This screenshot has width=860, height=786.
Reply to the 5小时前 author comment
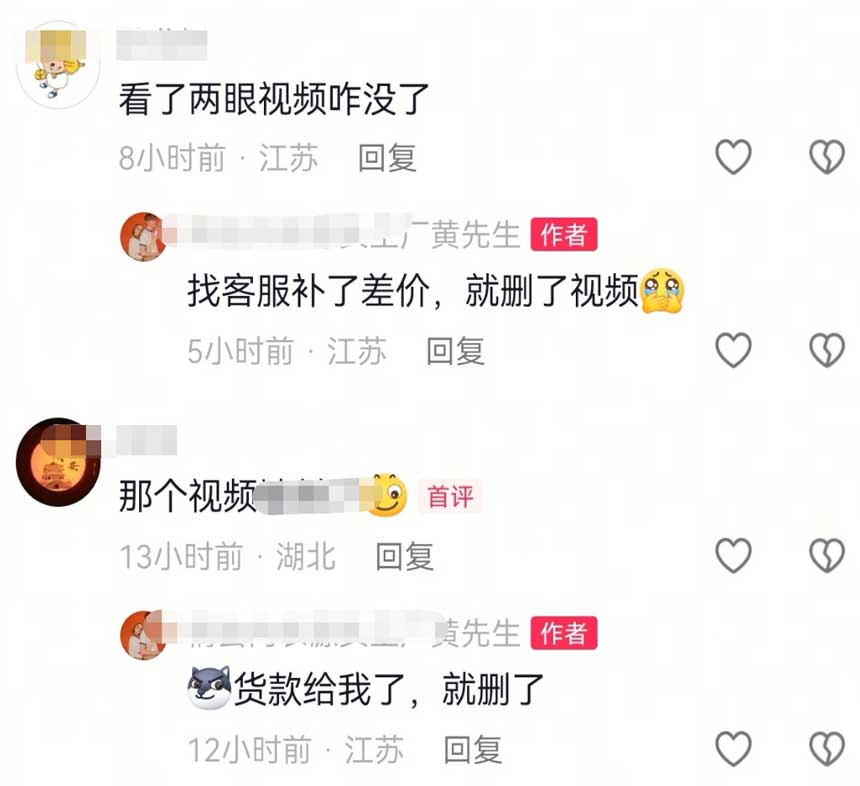click(x=455, y=351)
